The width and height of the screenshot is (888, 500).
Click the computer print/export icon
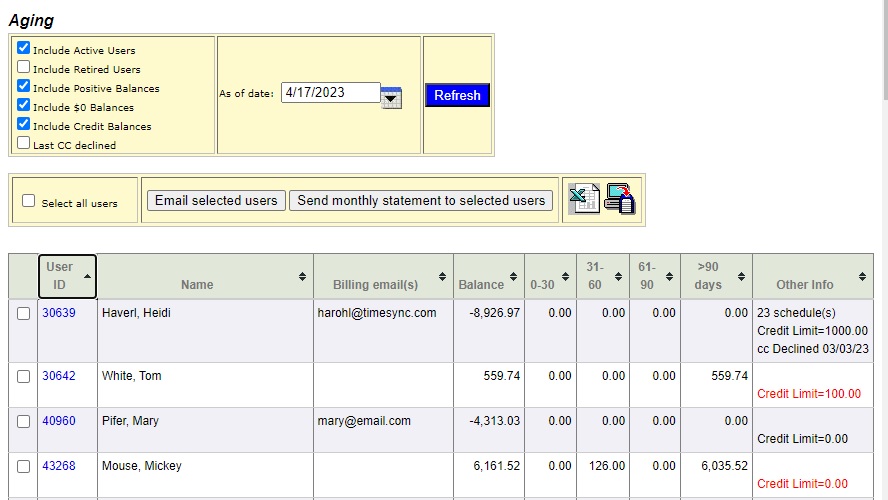tap(620, 199)
